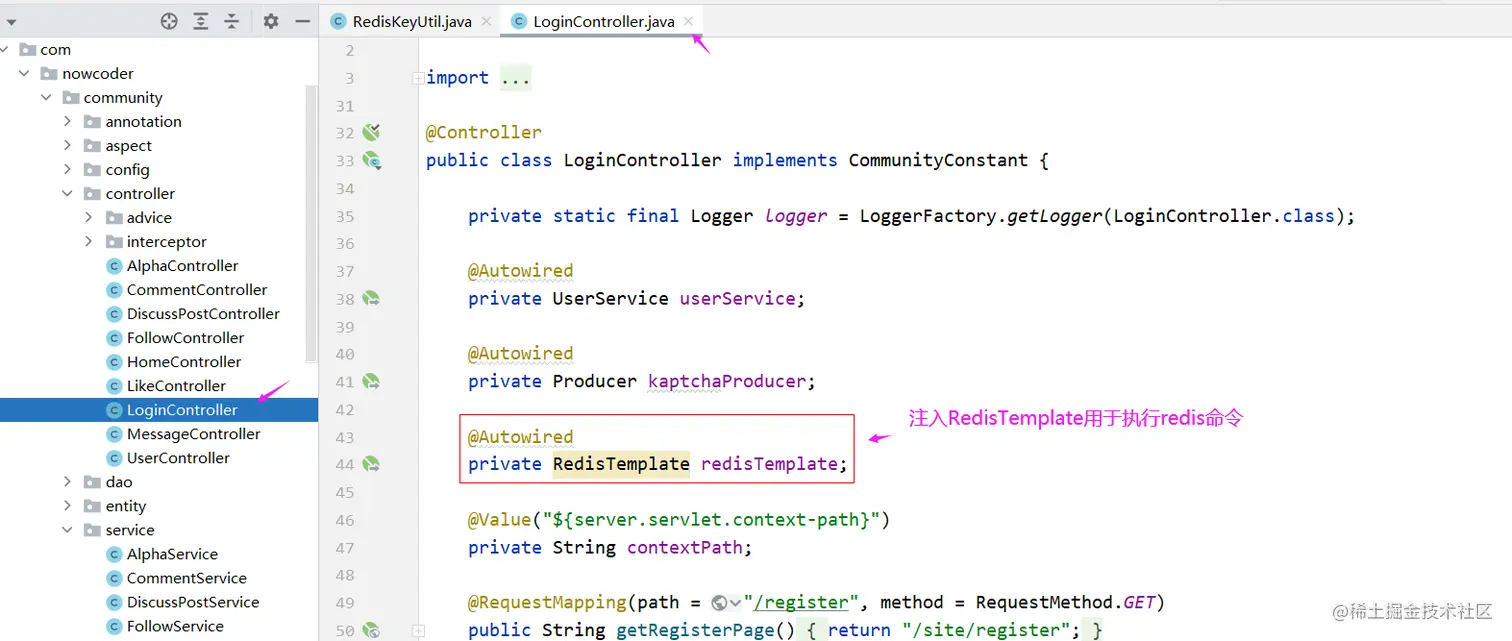Click the project tree vertical scrollbar
The width and height of the screenshot is (1512, 641).
311,224
